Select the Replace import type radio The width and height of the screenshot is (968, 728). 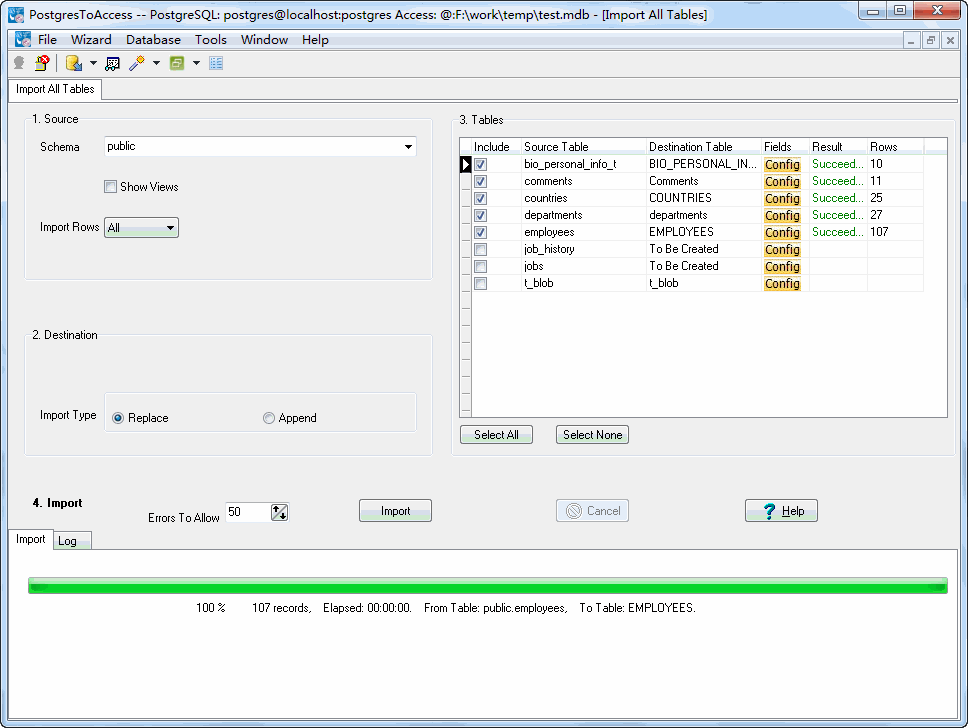[x=118, y=418]
